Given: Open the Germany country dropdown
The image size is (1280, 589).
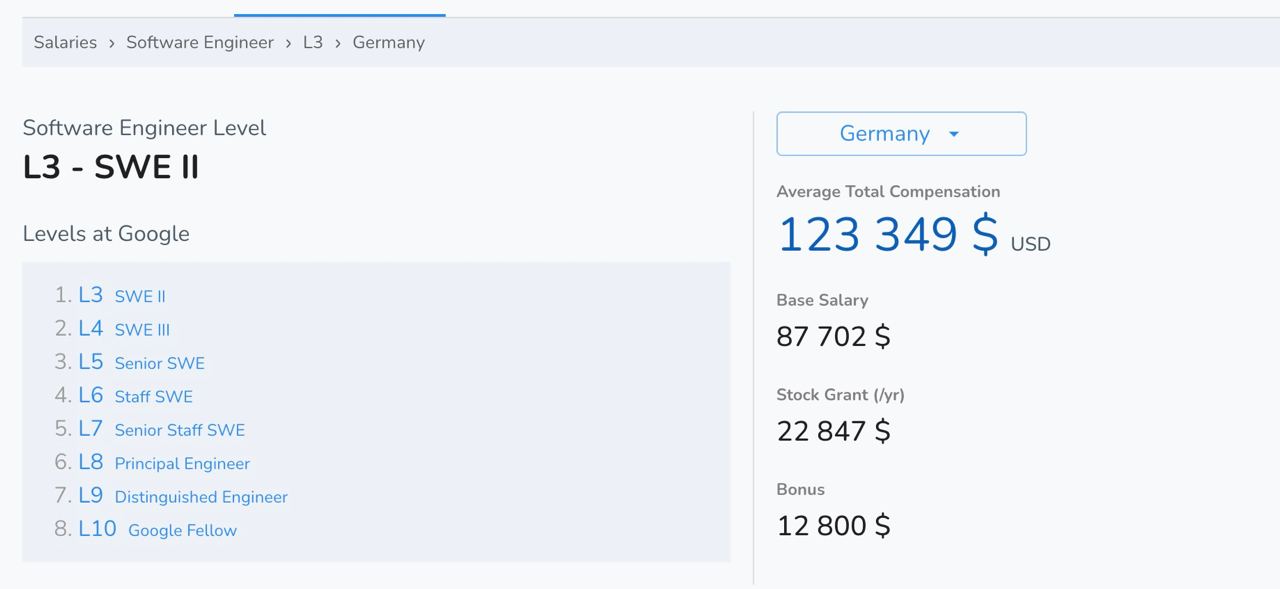Looking at the screenshot, I should [x=884, y=134].
